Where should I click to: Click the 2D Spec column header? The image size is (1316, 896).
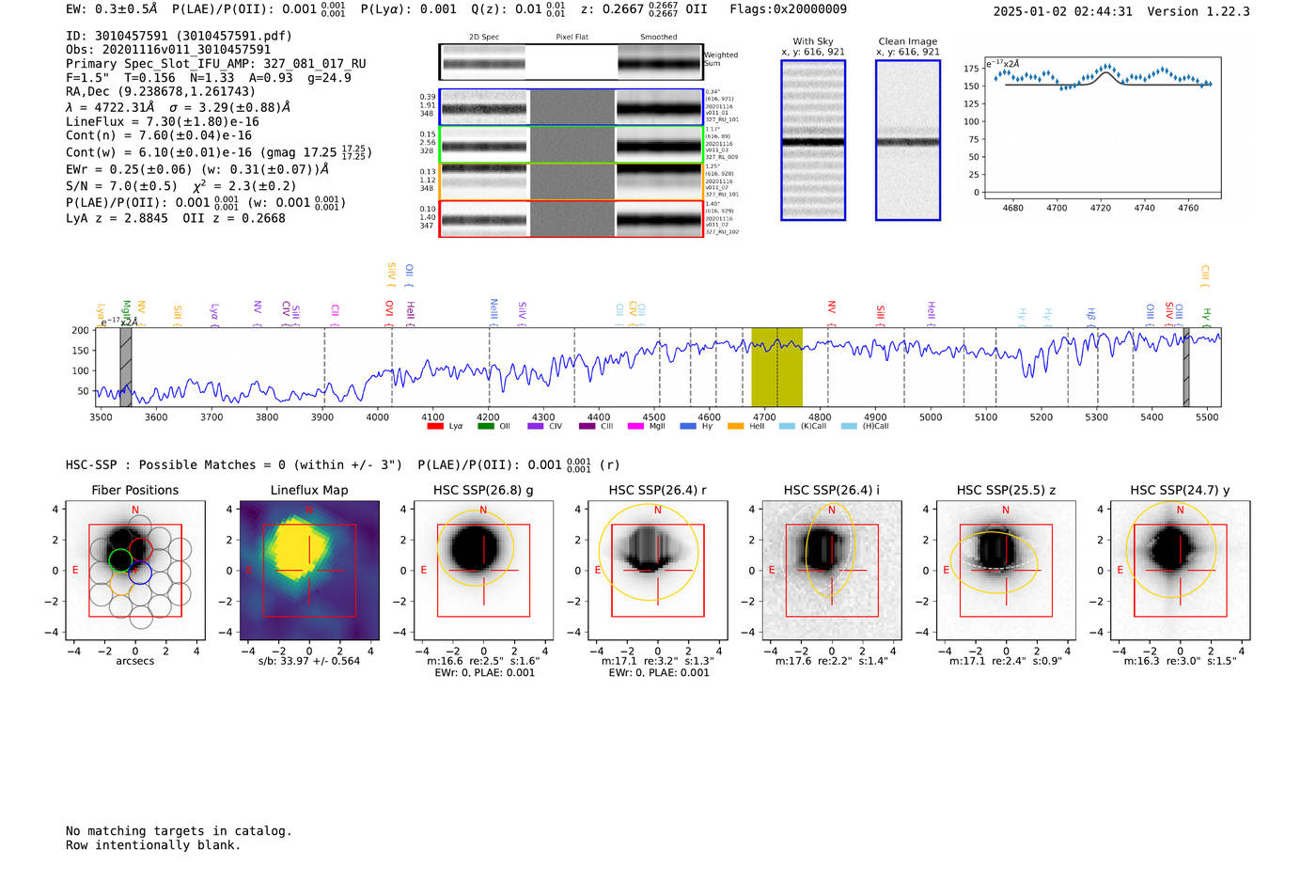[484, 37]
